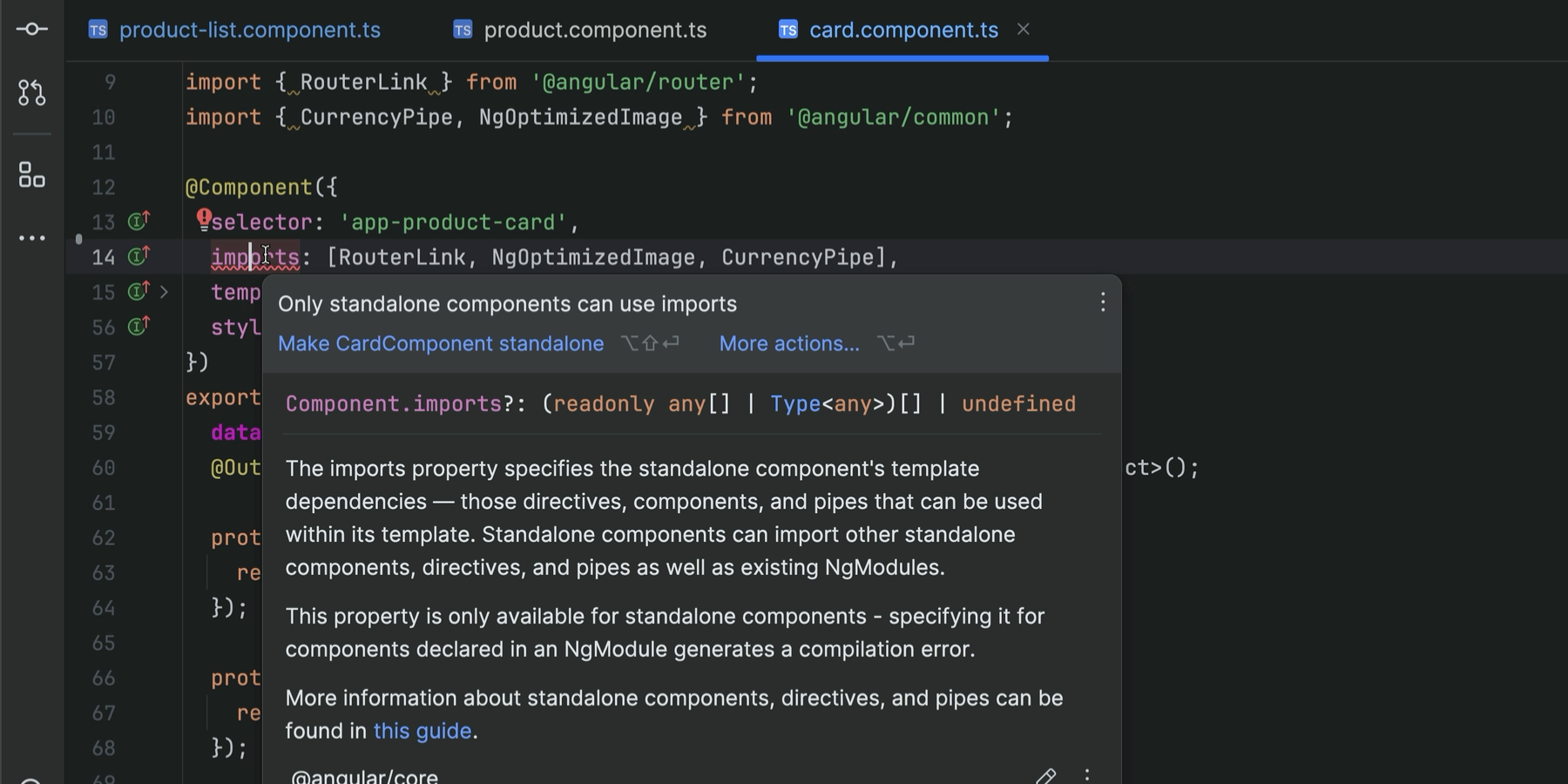1568x784 pixels.
Task: Click the 'Only standalone components can use imports' message
Action: pyautogui.click(x=507, y=304)
